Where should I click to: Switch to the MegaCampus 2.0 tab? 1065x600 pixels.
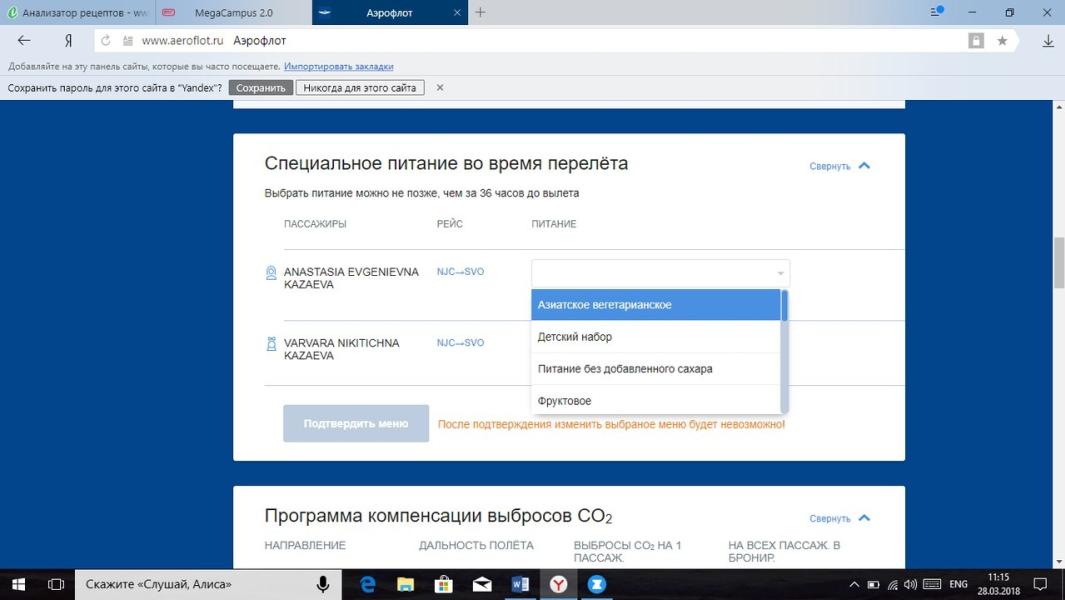pos(234,12)
